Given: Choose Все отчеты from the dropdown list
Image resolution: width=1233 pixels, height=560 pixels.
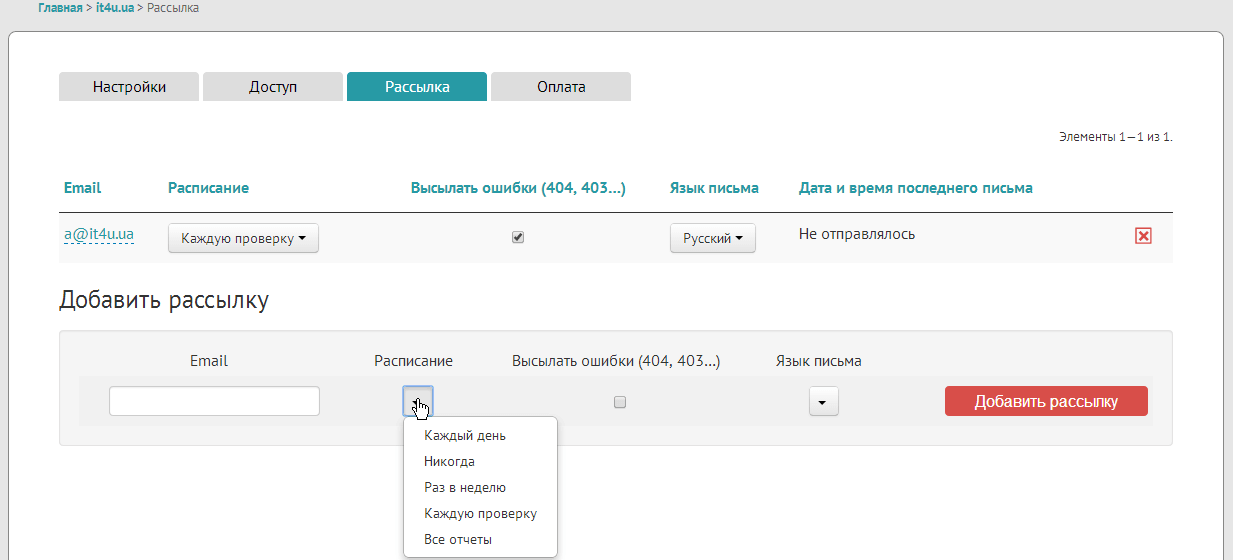Looking at the screenshot, I should [x=457, y=540].
